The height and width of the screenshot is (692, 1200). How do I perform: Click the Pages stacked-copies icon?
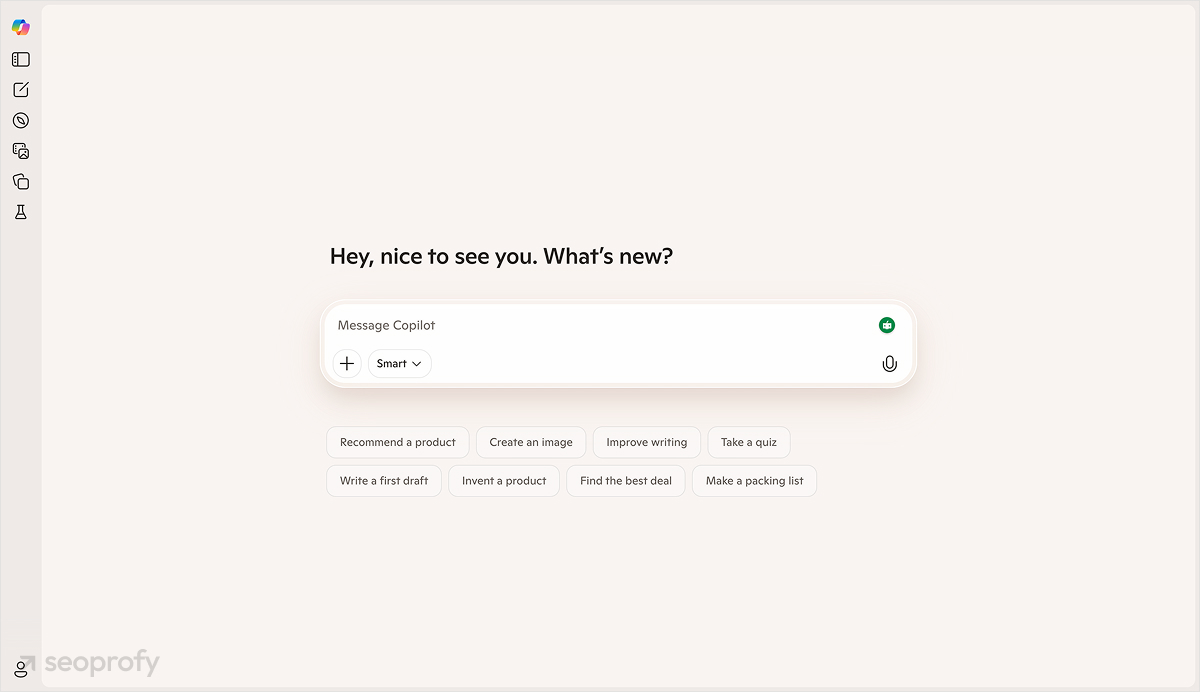(20, 181)
